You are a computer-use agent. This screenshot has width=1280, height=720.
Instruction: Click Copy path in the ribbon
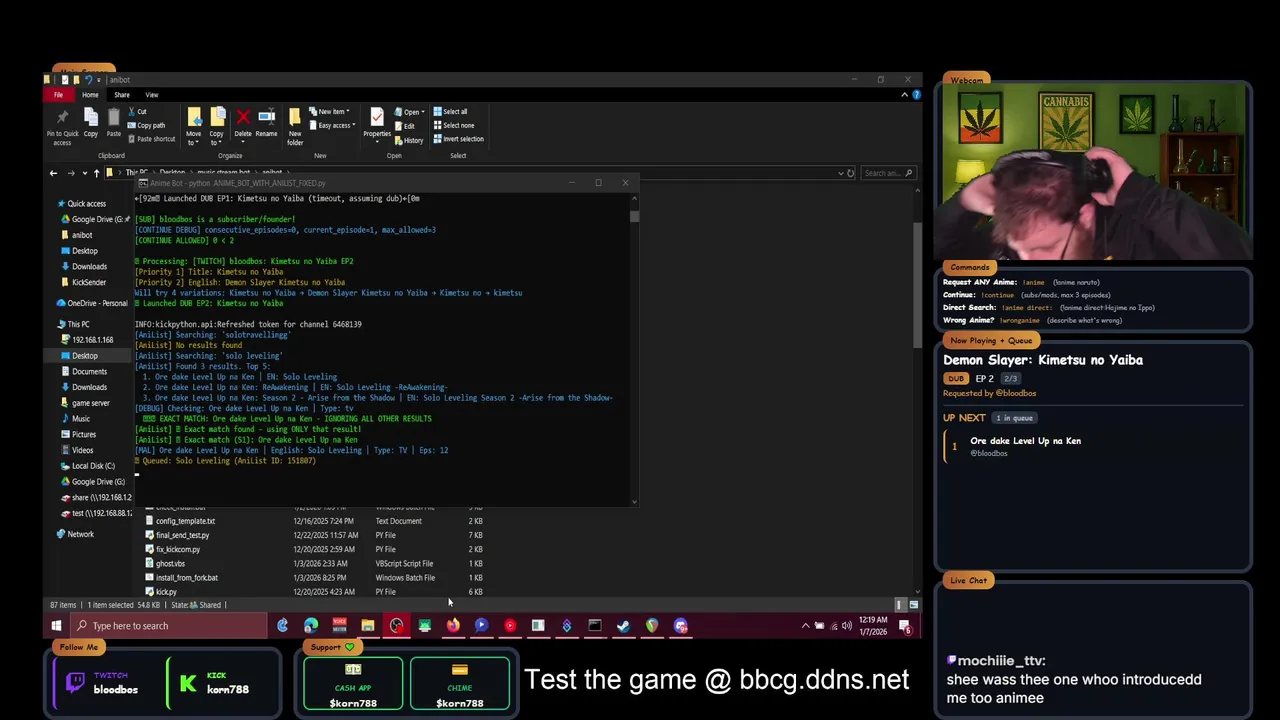coord(146,126)
